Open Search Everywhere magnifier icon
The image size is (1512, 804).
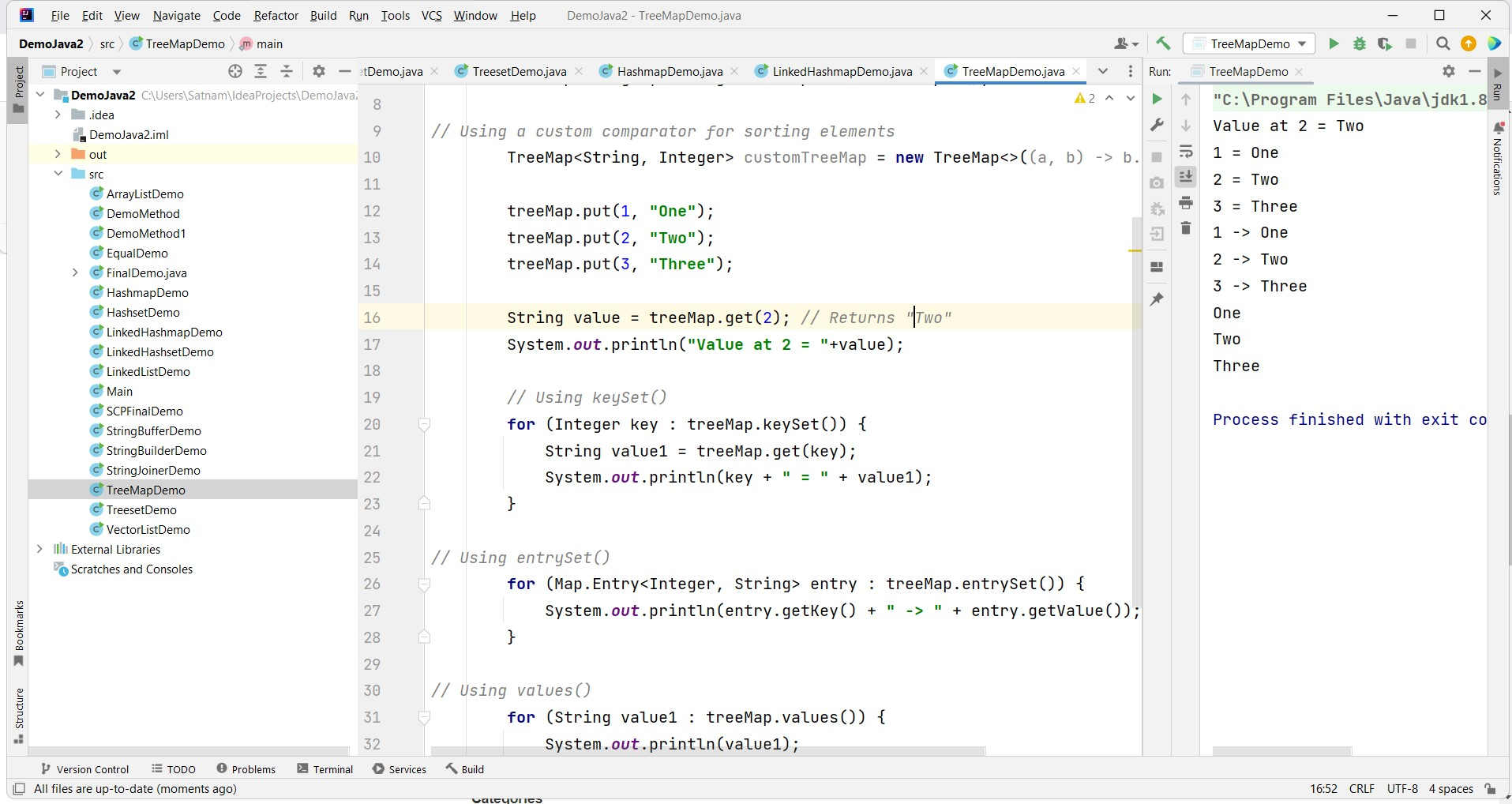click(x=1443, y=44)
